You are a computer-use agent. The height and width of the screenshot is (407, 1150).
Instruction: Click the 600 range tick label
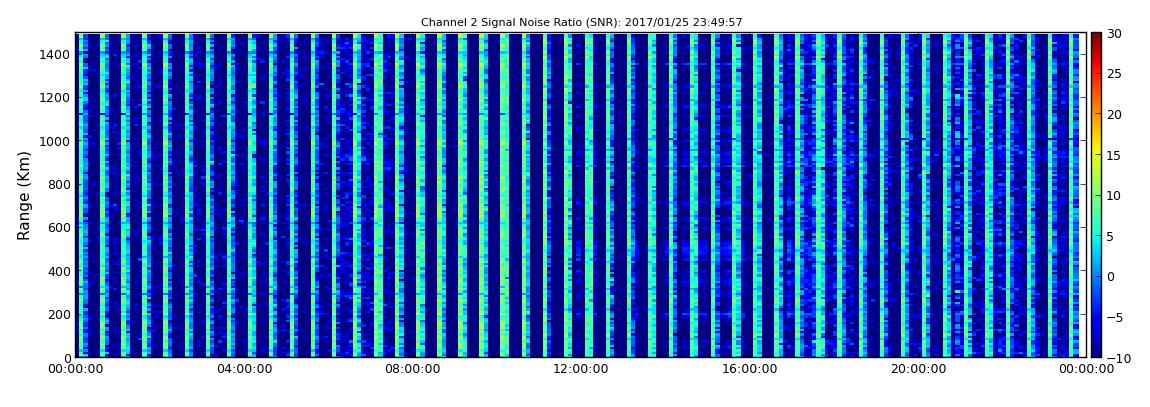click(x=59, y=227)
